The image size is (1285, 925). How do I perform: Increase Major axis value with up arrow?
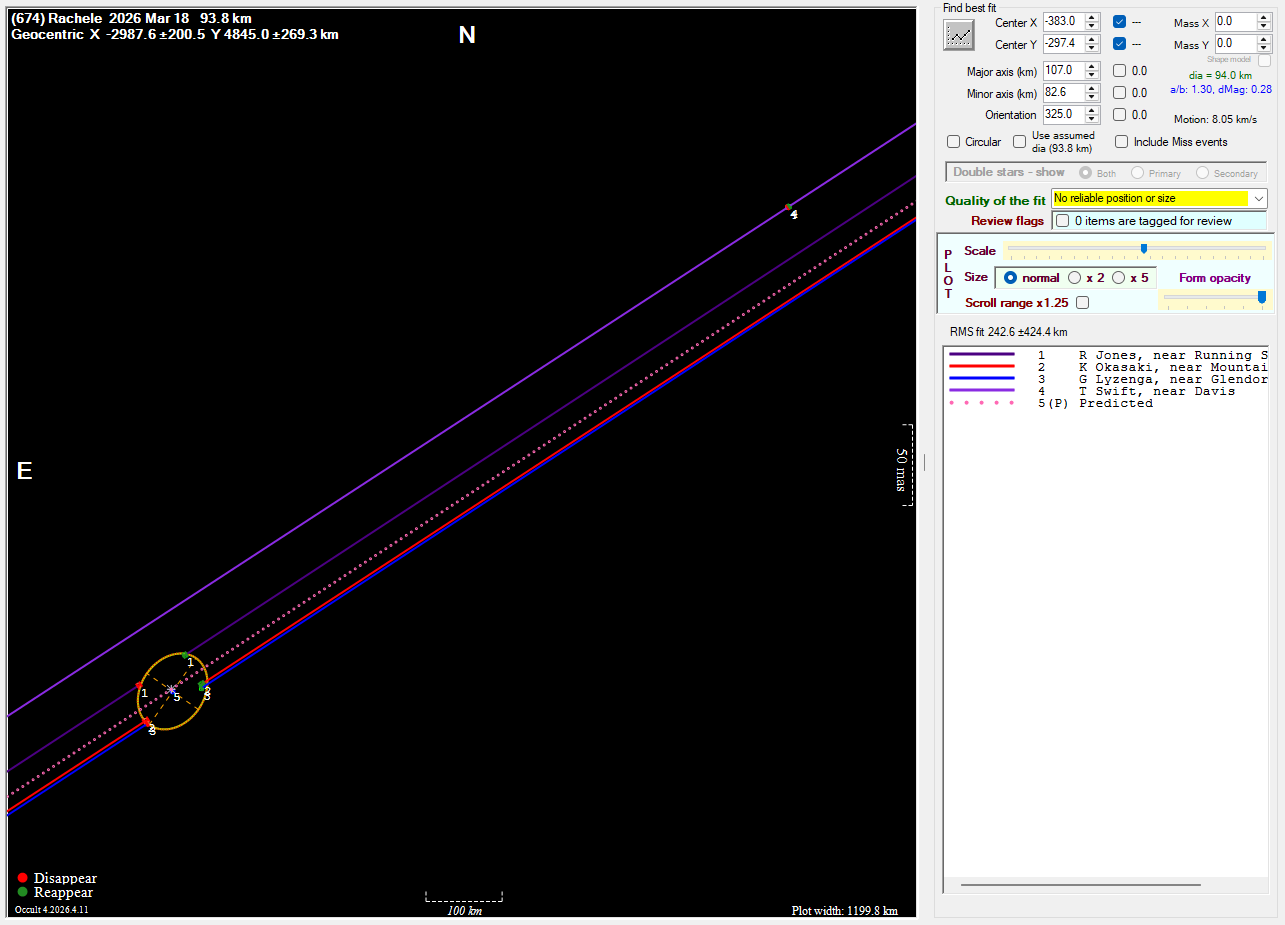(1092, 66)
